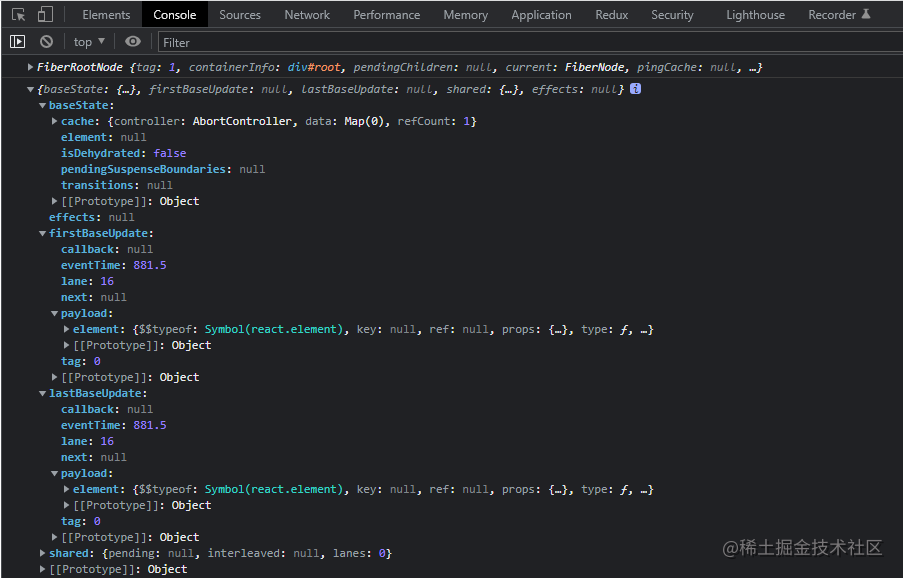Collapse the root update queue object
The image size is (903, 578).
click(x=30, y=89)
